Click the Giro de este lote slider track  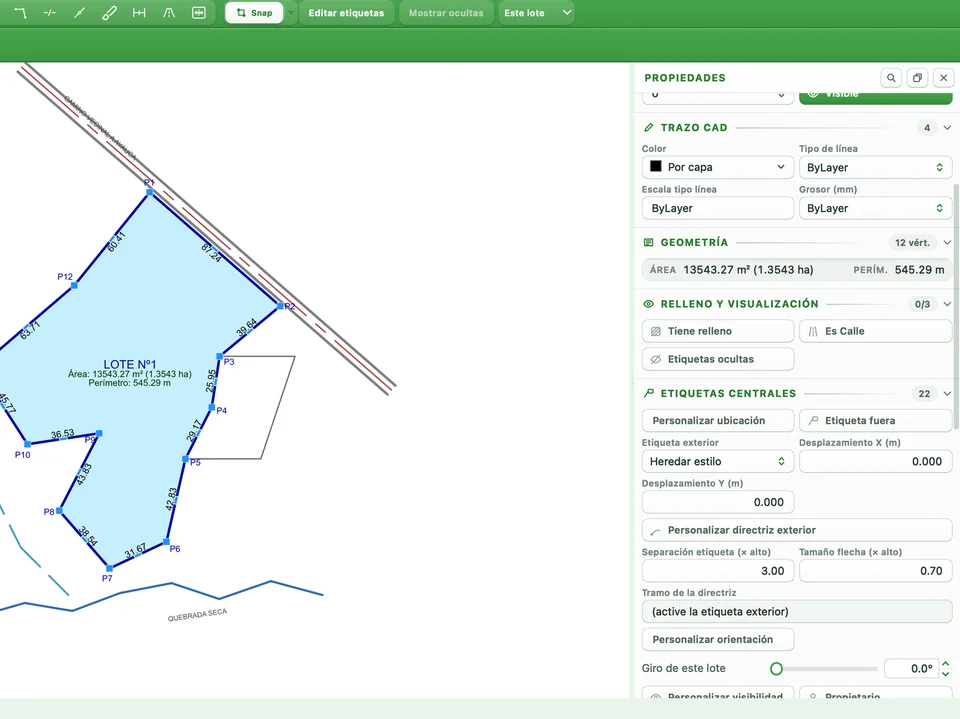coord(824,669)
